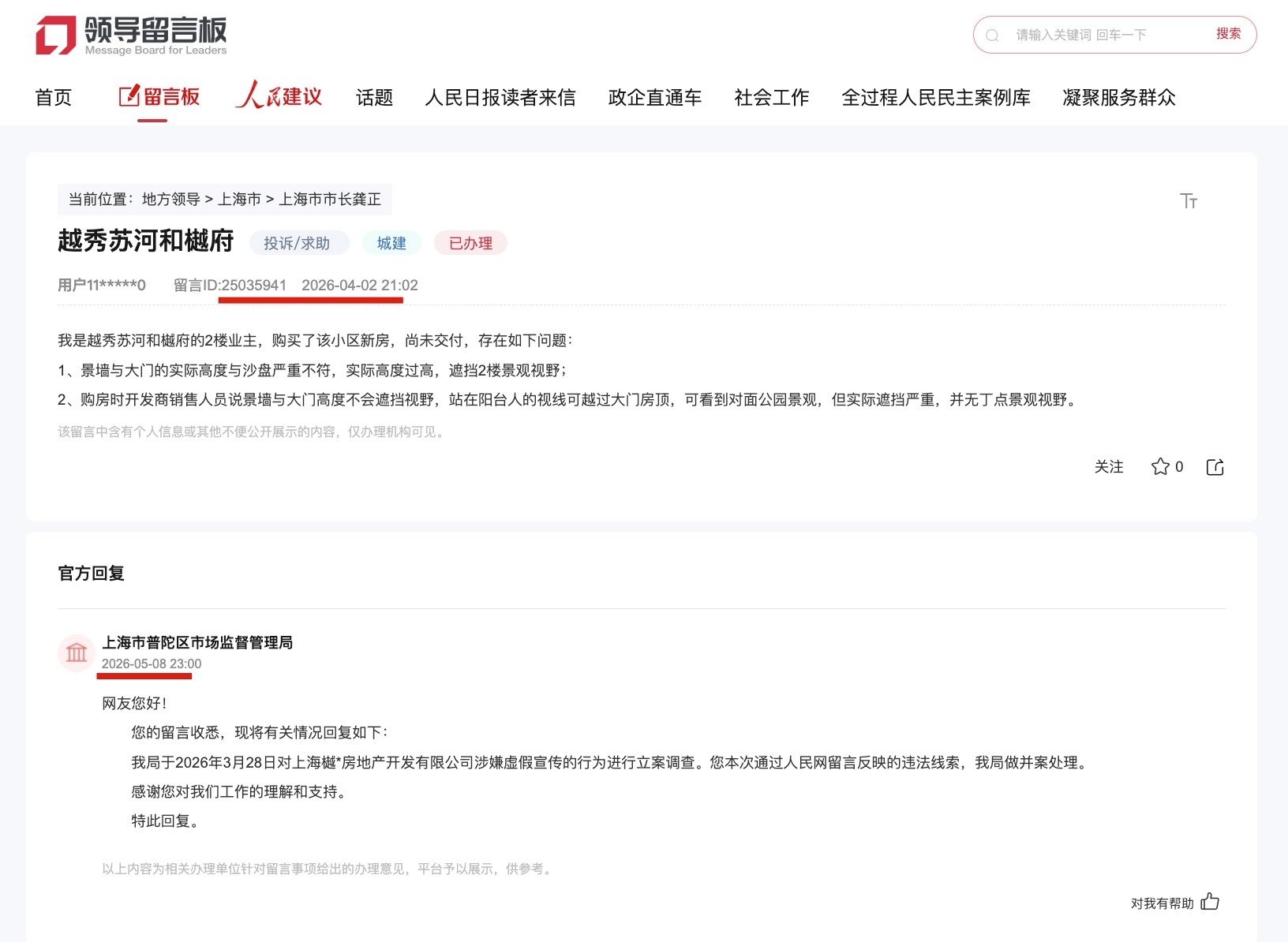Open the 人民建议 tab

click(x=279, y=95)
